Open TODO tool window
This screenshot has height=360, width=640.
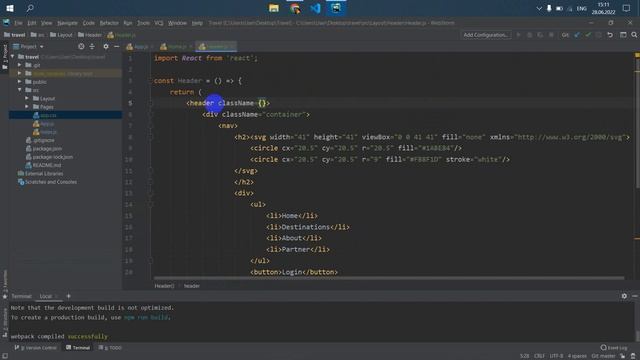pos(110,348)
